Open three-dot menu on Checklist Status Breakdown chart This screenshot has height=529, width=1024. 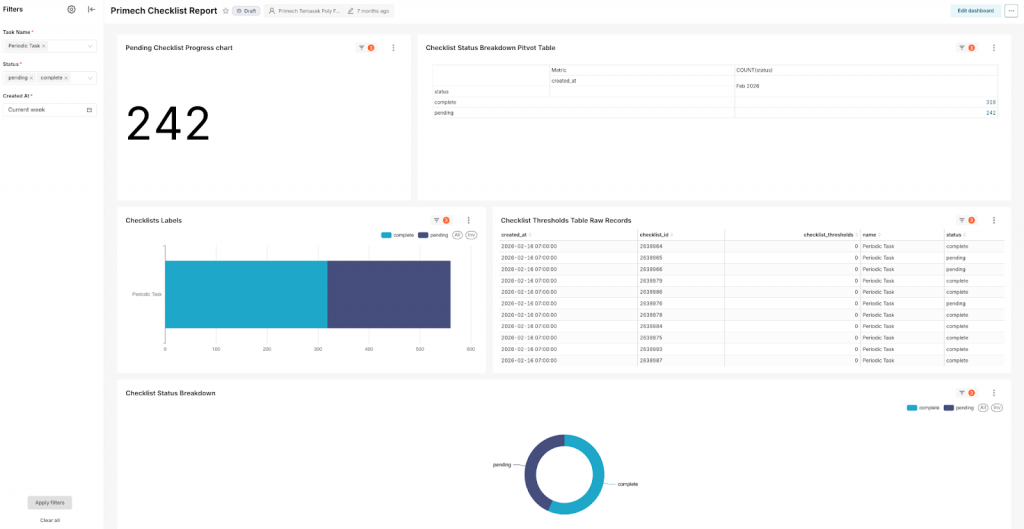click(x=993, y=393)
